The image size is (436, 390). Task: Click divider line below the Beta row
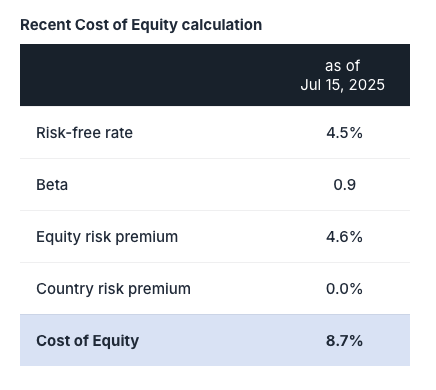pos(215,210)
